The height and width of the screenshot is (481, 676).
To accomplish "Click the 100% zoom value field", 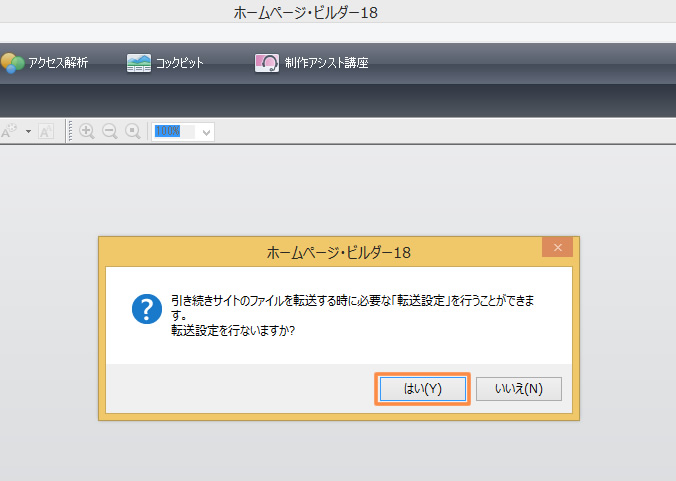I will coord(175,131).
